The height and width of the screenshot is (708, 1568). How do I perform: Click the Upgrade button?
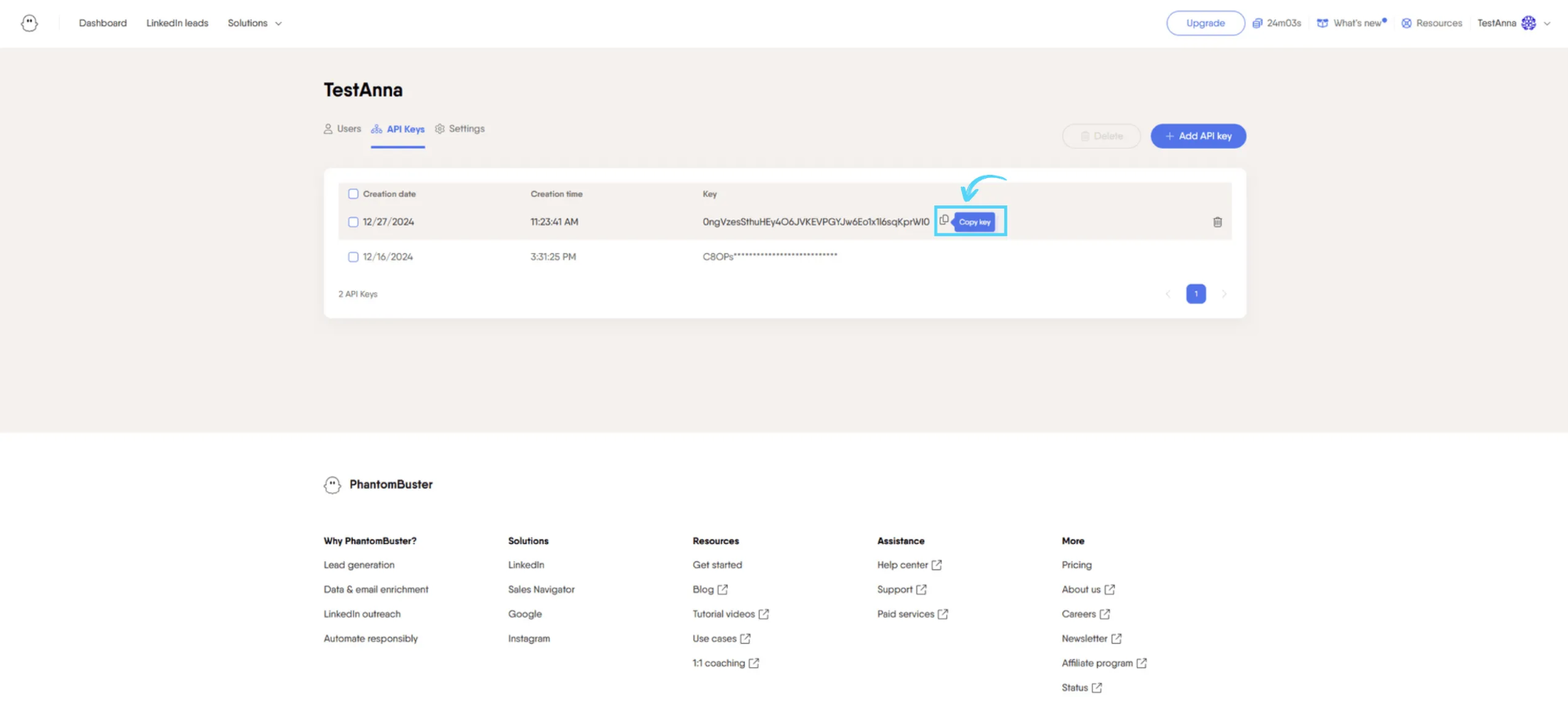point(1205,24)
